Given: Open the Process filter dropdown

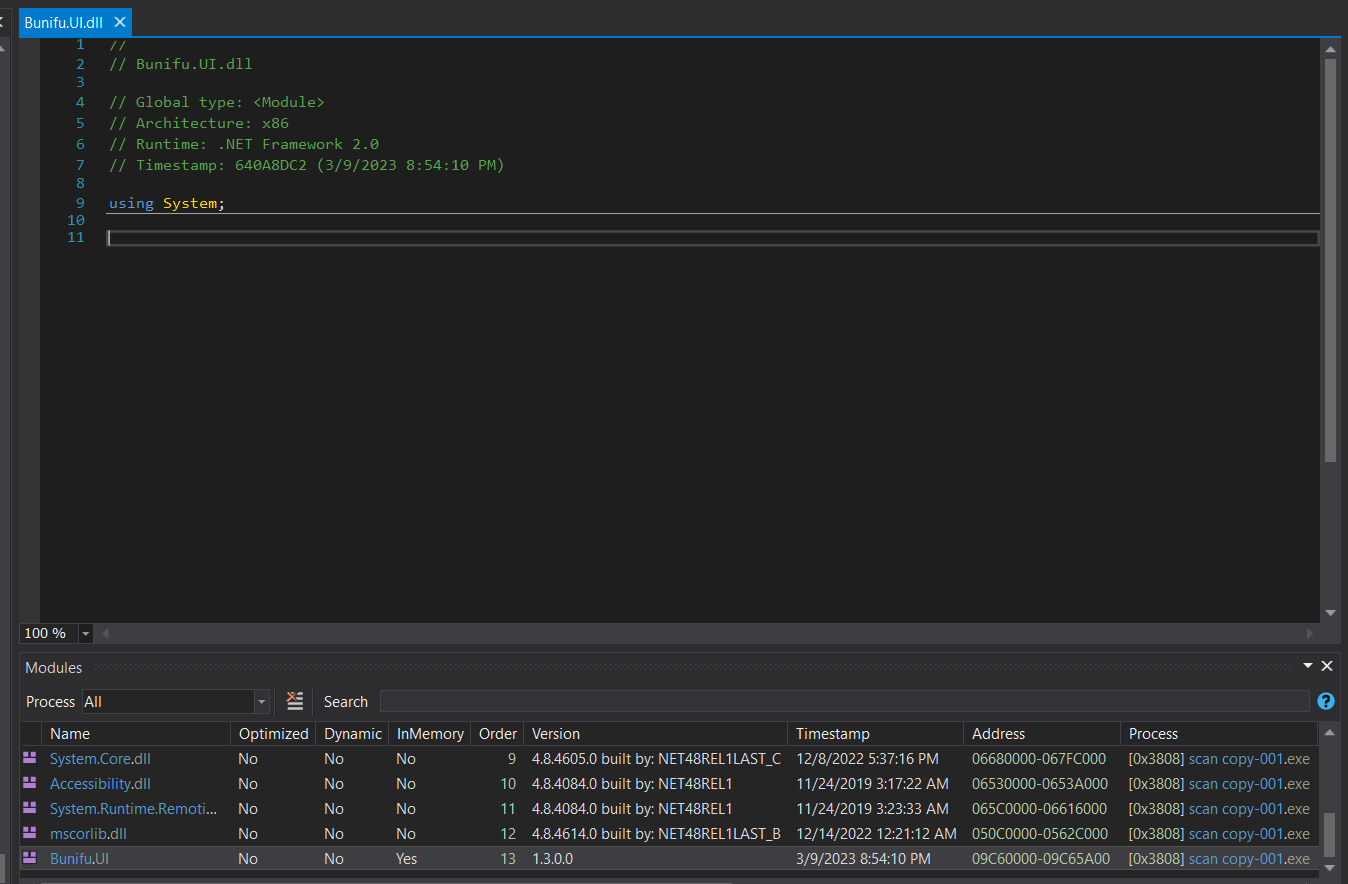Looking at the screenshot, I should [x=262, y=701].
